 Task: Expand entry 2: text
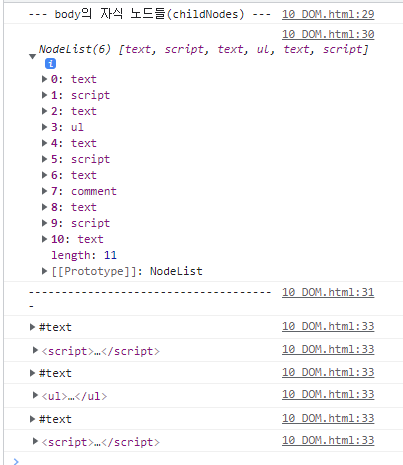tap(44, 111)
